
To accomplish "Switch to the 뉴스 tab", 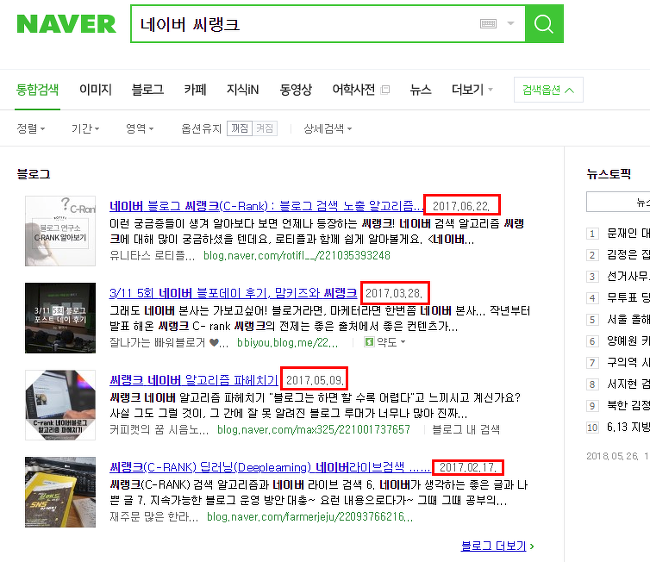I will [421, 90].
